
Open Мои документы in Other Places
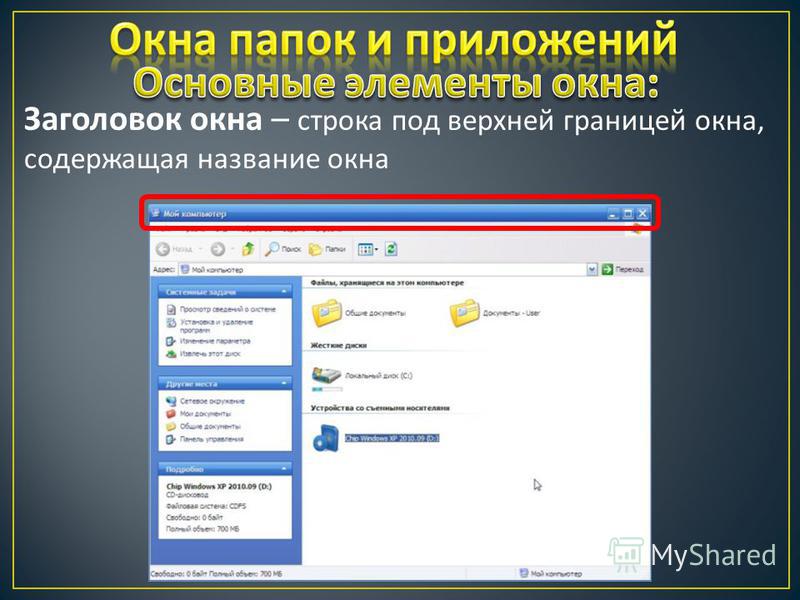(x=199, y=414)
